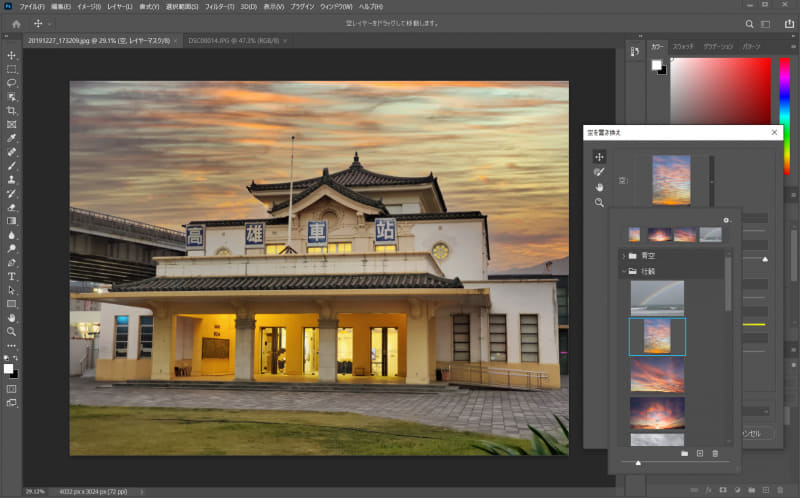Select Hand tool in sky replacement dialog
Image resolution: width=800 pixels, height=498 pixels.
pyautogui.click(x=599, y=187)
